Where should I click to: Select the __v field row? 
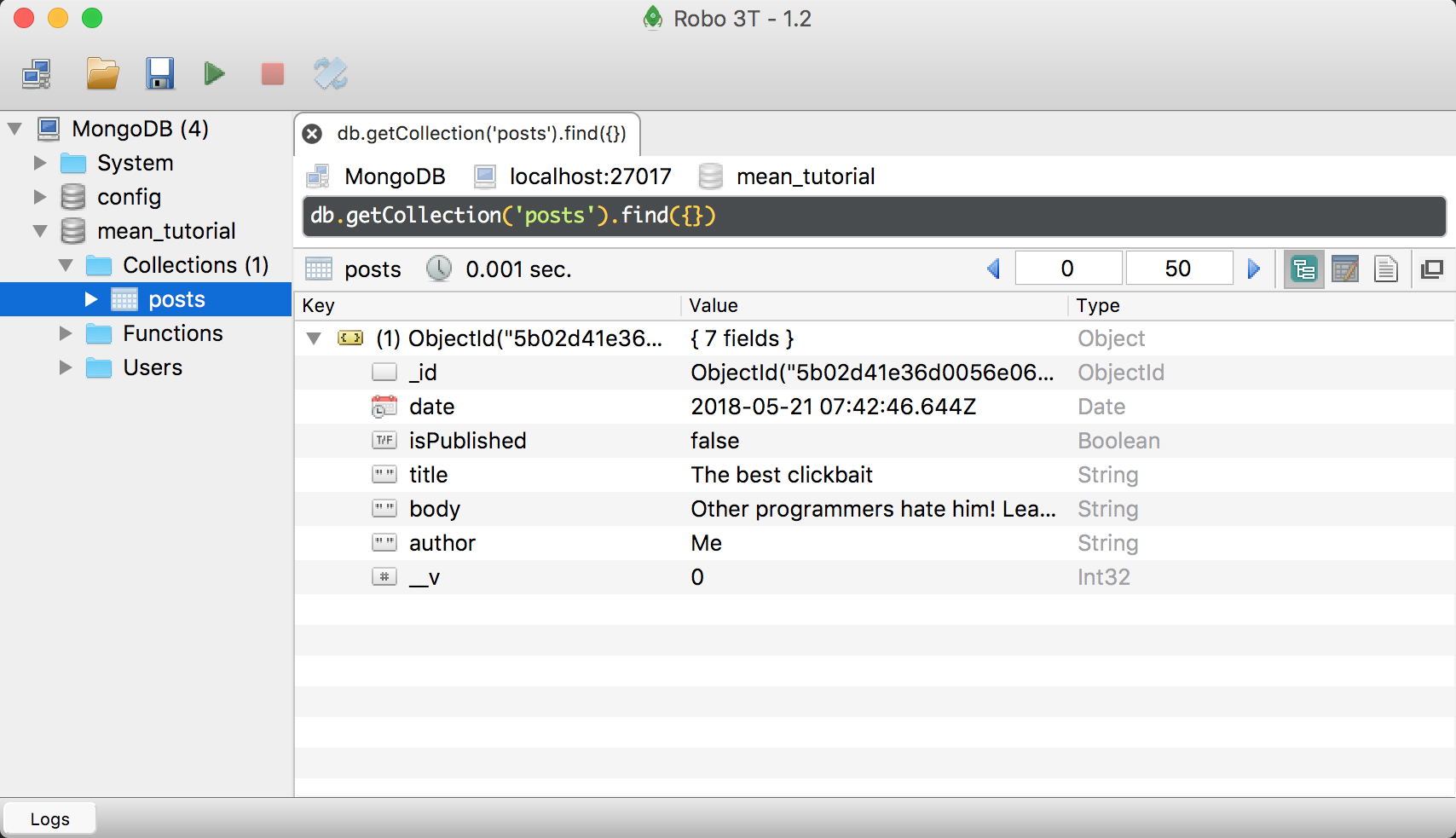click(x=875, y=577)
